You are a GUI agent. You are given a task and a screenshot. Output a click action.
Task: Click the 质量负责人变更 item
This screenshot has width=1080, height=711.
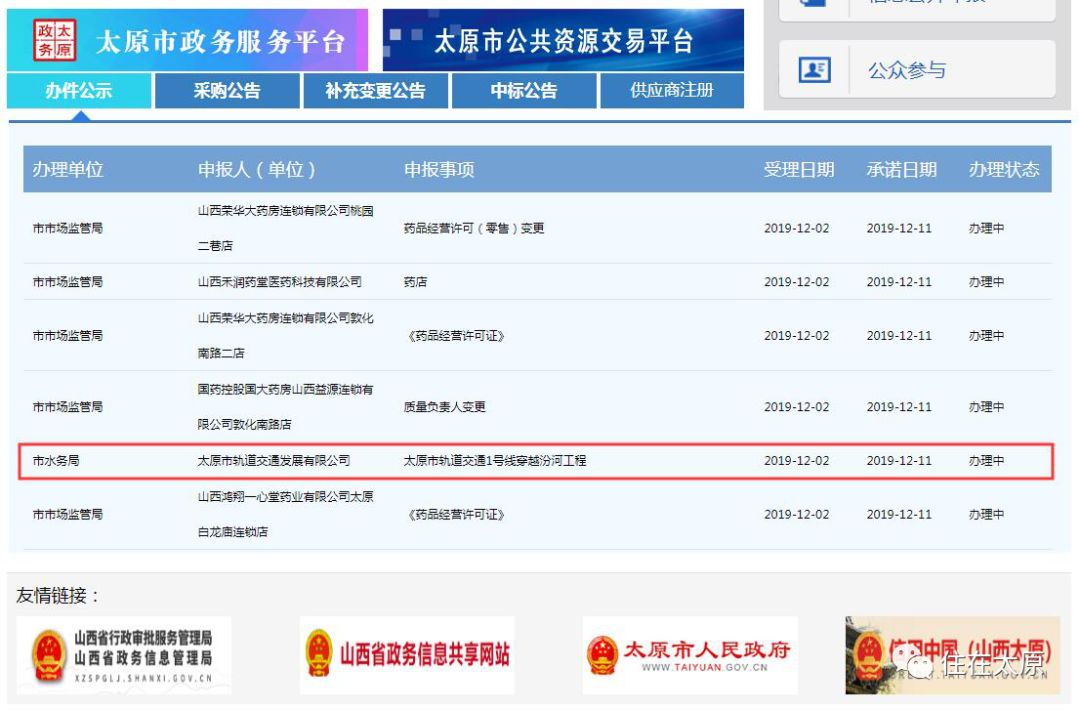(x=444, y=406)
